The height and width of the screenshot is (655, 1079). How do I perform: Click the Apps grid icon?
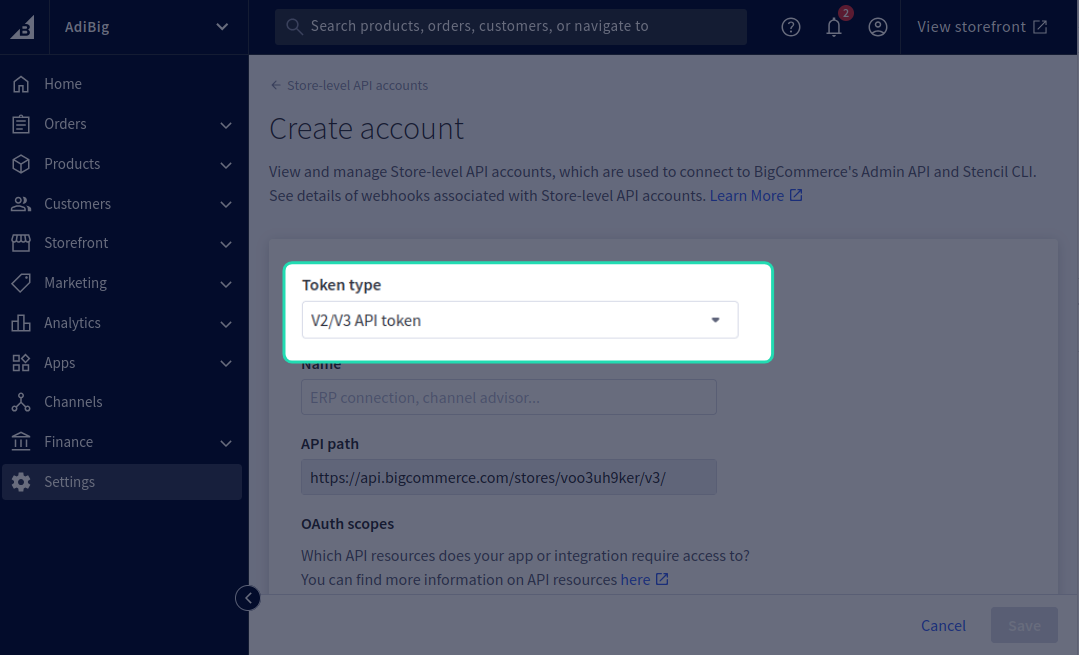point(21,363)
